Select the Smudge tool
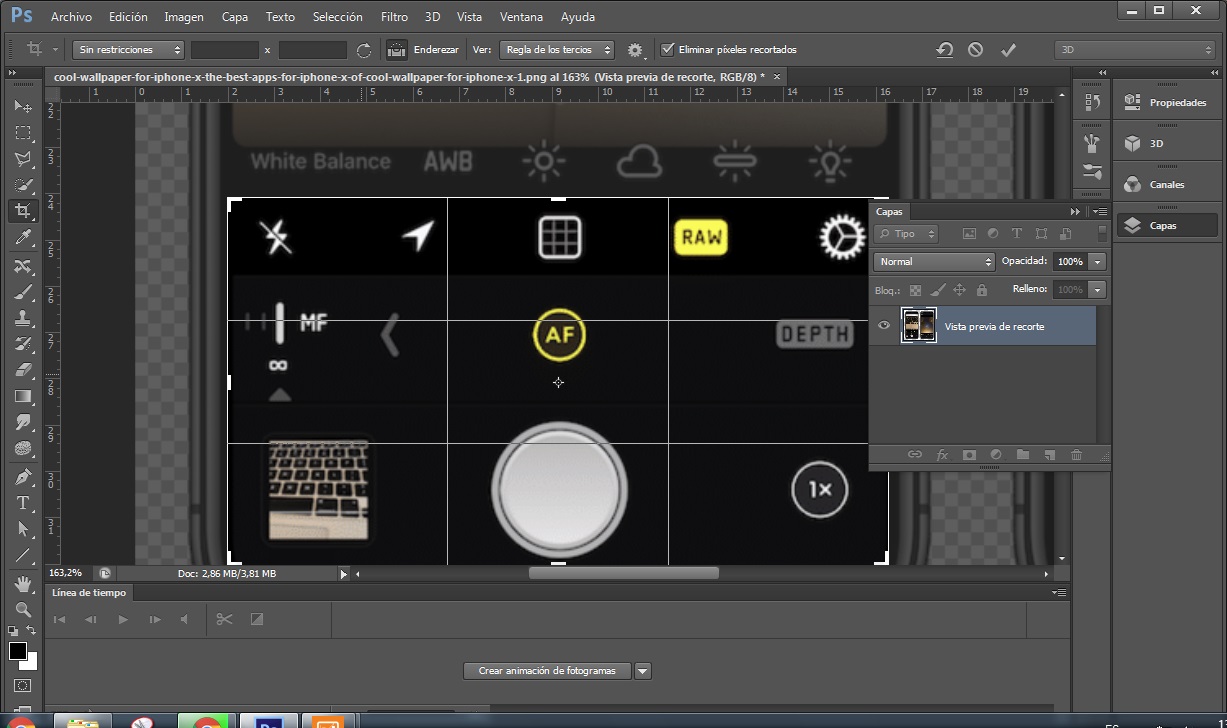This screenshot has height=728, width=1227. pos(22,422)
